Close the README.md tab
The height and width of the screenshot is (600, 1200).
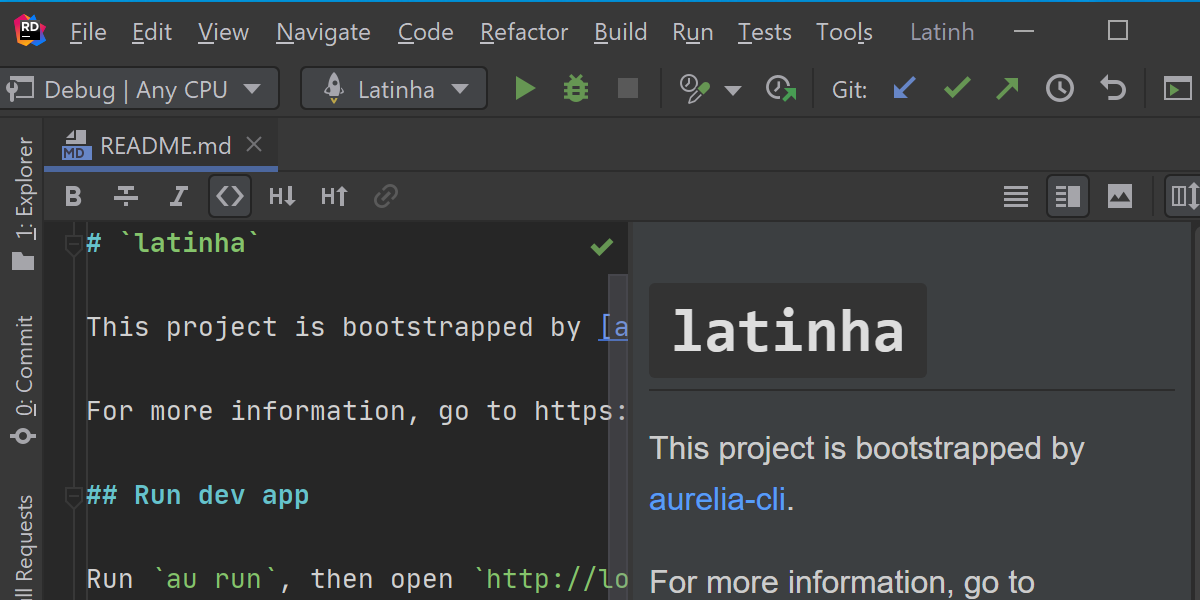tap(254, 146)
